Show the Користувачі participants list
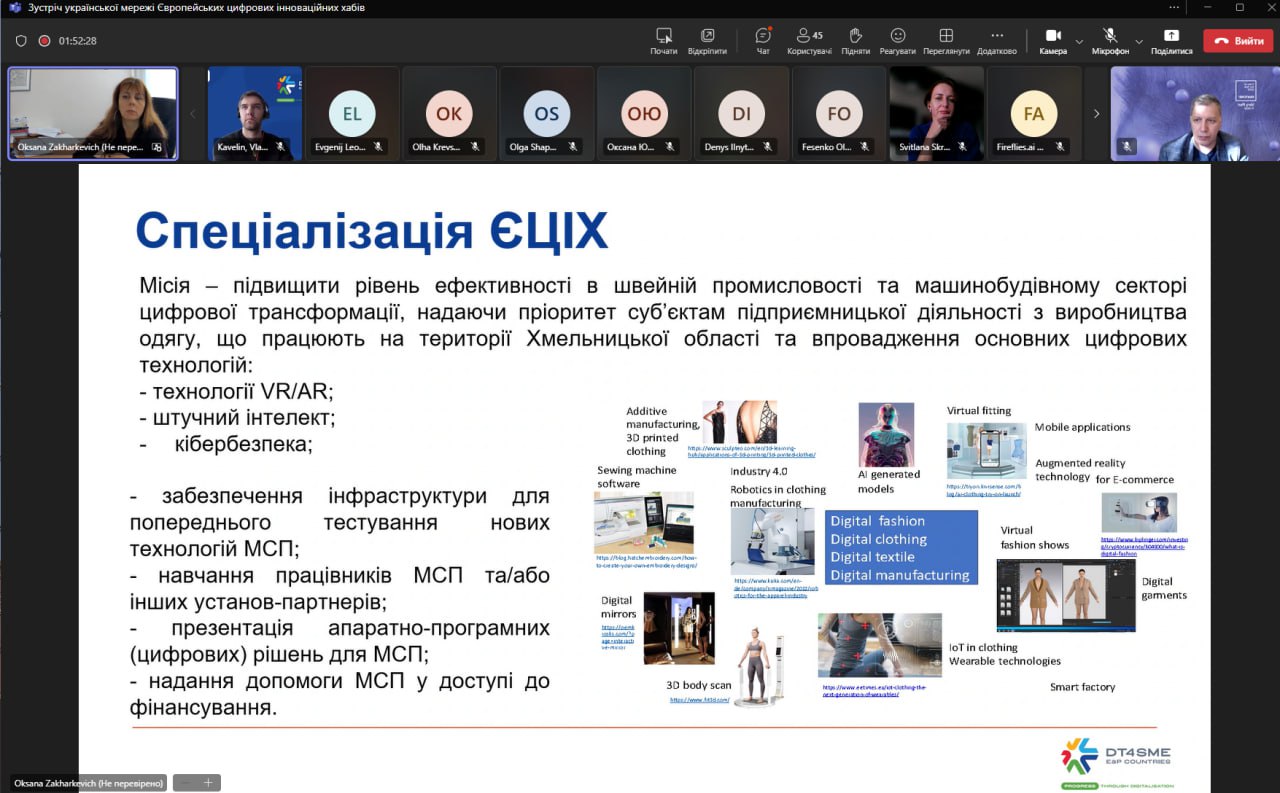Viewport: 1280px width, 793px height. pos(809,40)
